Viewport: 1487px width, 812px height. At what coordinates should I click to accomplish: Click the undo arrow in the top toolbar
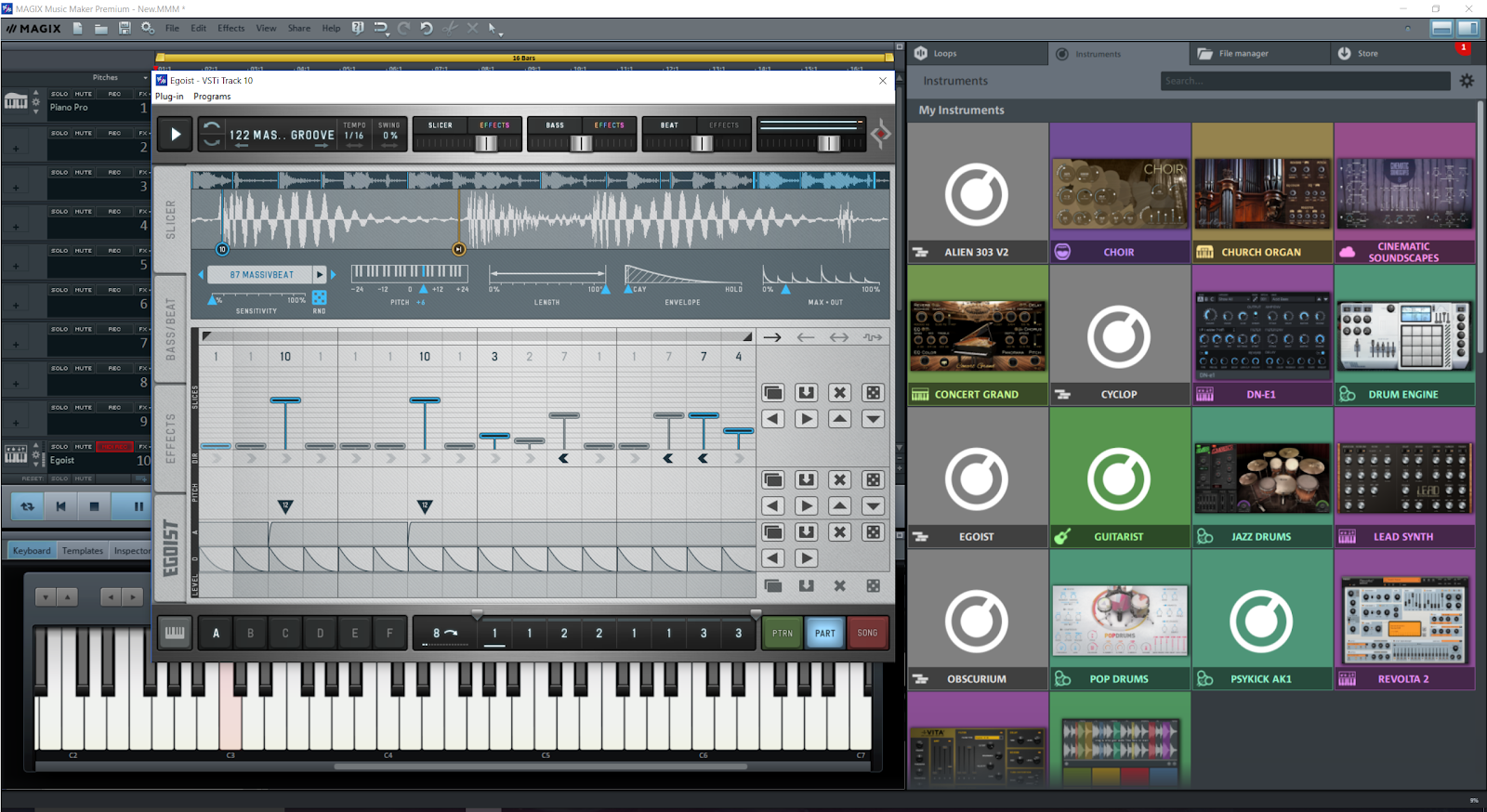tap(427, 29)
